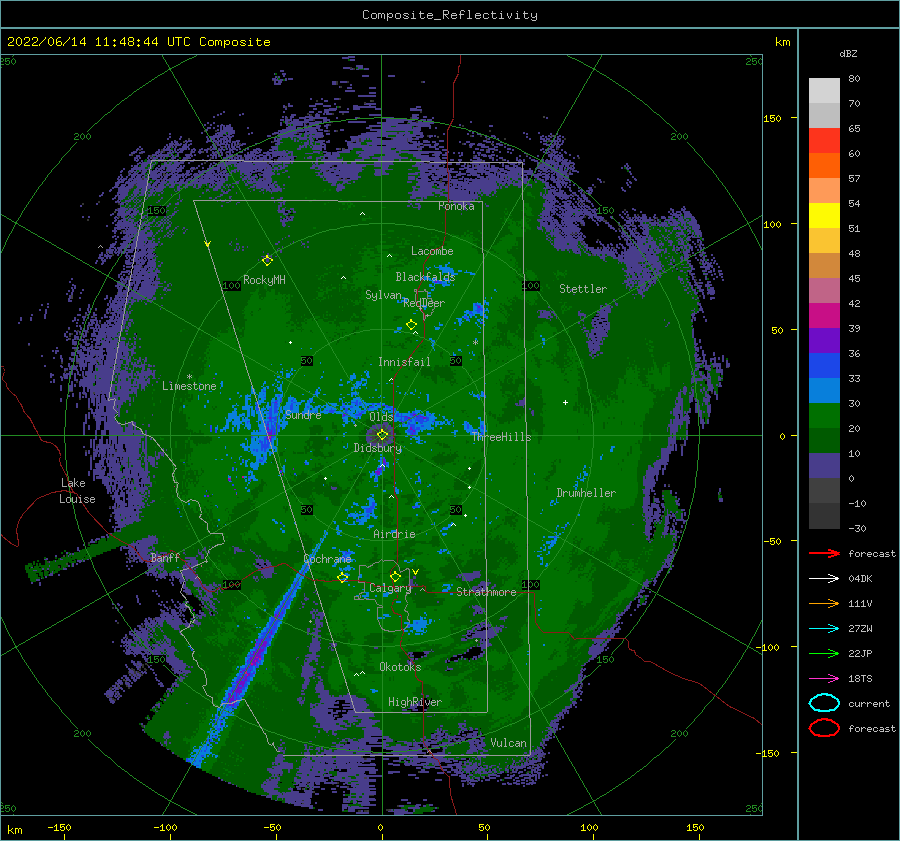Image resolution: width=900 pixels, height=841 pixels.
Task: Click the orange 111V arrow in the legend
Action: (x=824, y=603)
